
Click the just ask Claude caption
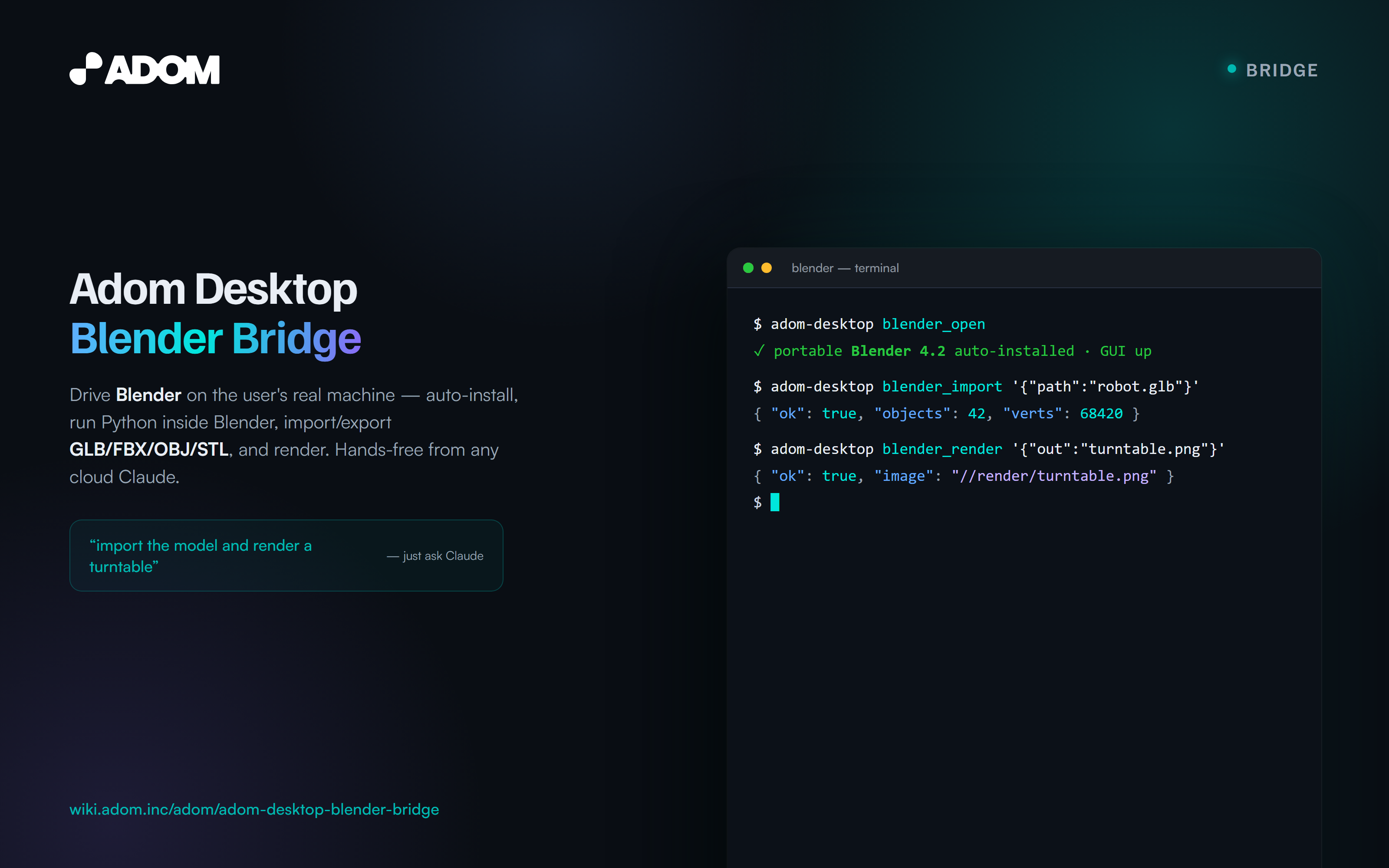click(x=435, y=556)
